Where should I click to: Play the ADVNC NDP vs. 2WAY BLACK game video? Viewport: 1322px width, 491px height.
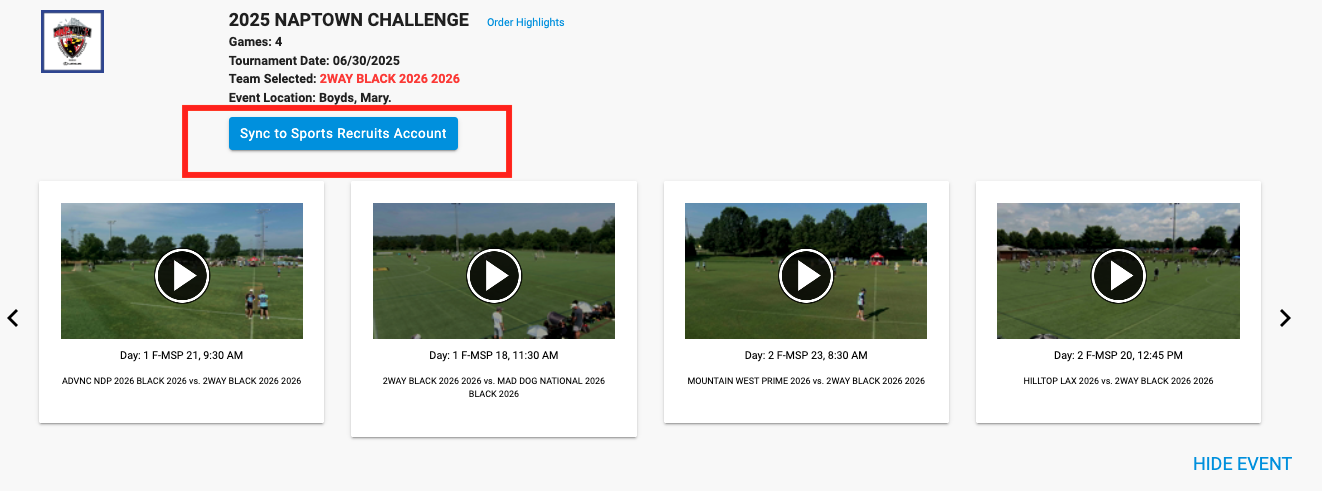pos(182,275)
